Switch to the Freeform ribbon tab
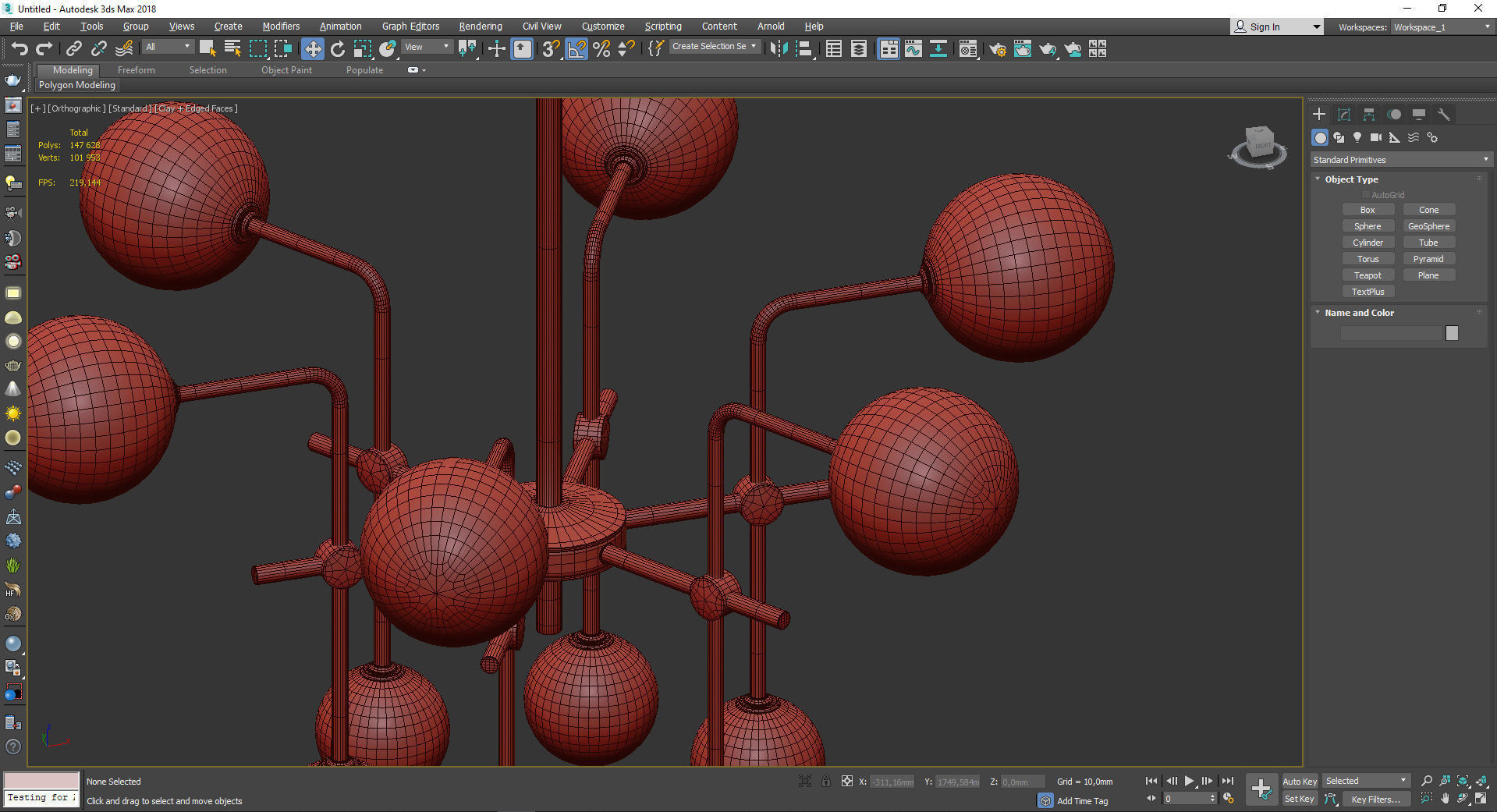This screenshot has height=812, width=1497. (137, 70)
